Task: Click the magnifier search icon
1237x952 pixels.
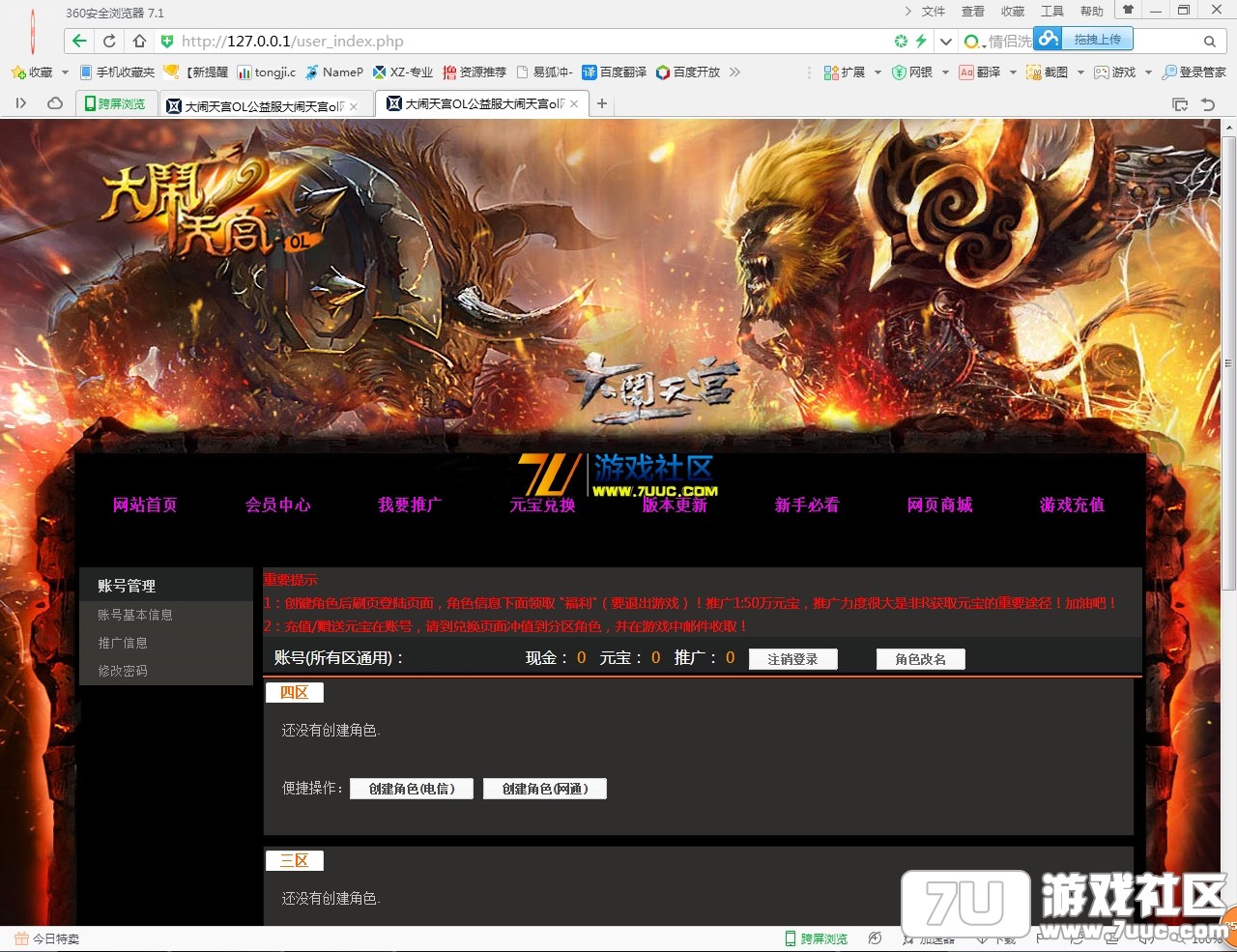Action: (1209, 42)
